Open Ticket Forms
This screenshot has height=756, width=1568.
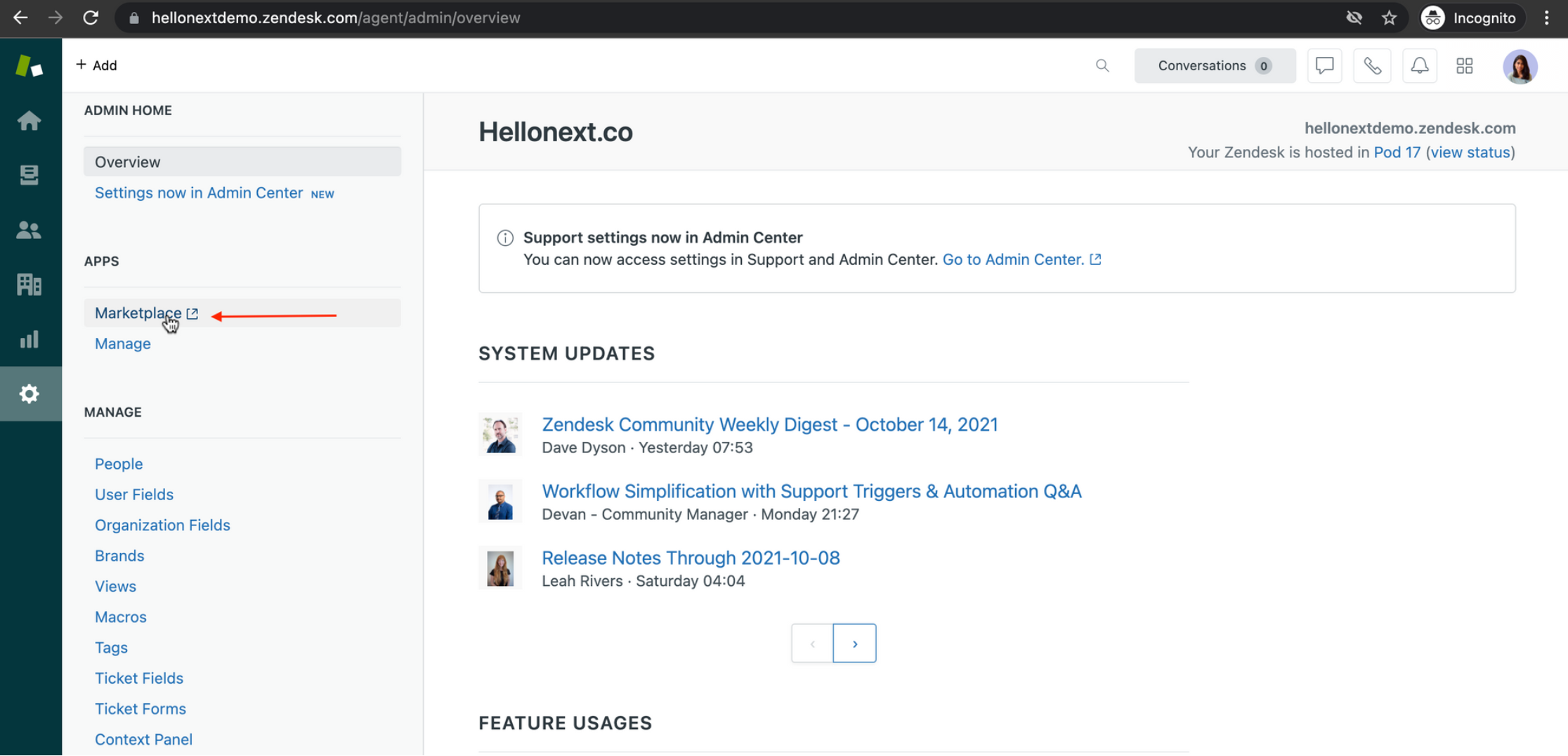coord(141,709)
